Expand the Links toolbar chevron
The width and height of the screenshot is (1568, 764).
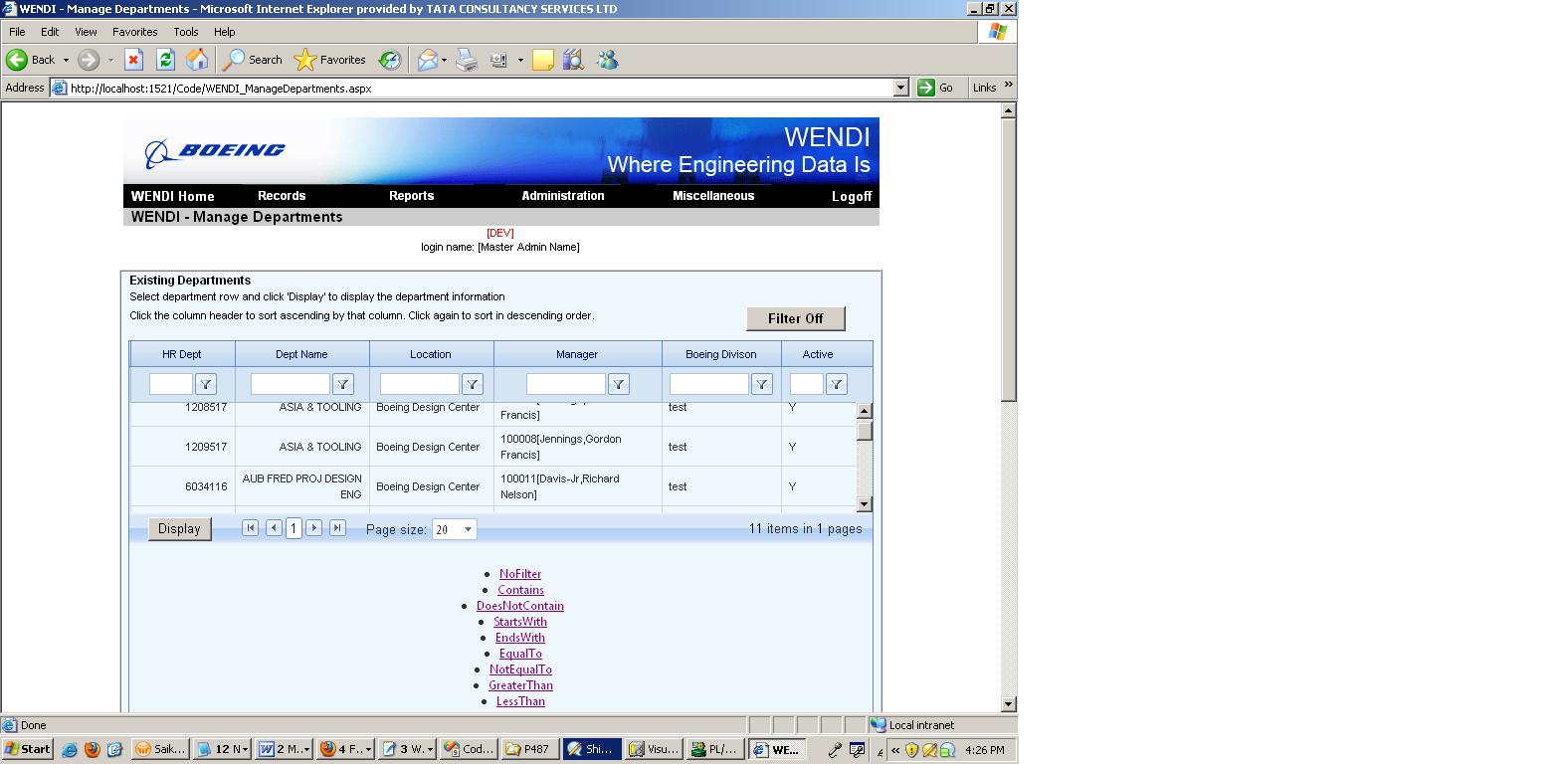(x=1008, y=85)
